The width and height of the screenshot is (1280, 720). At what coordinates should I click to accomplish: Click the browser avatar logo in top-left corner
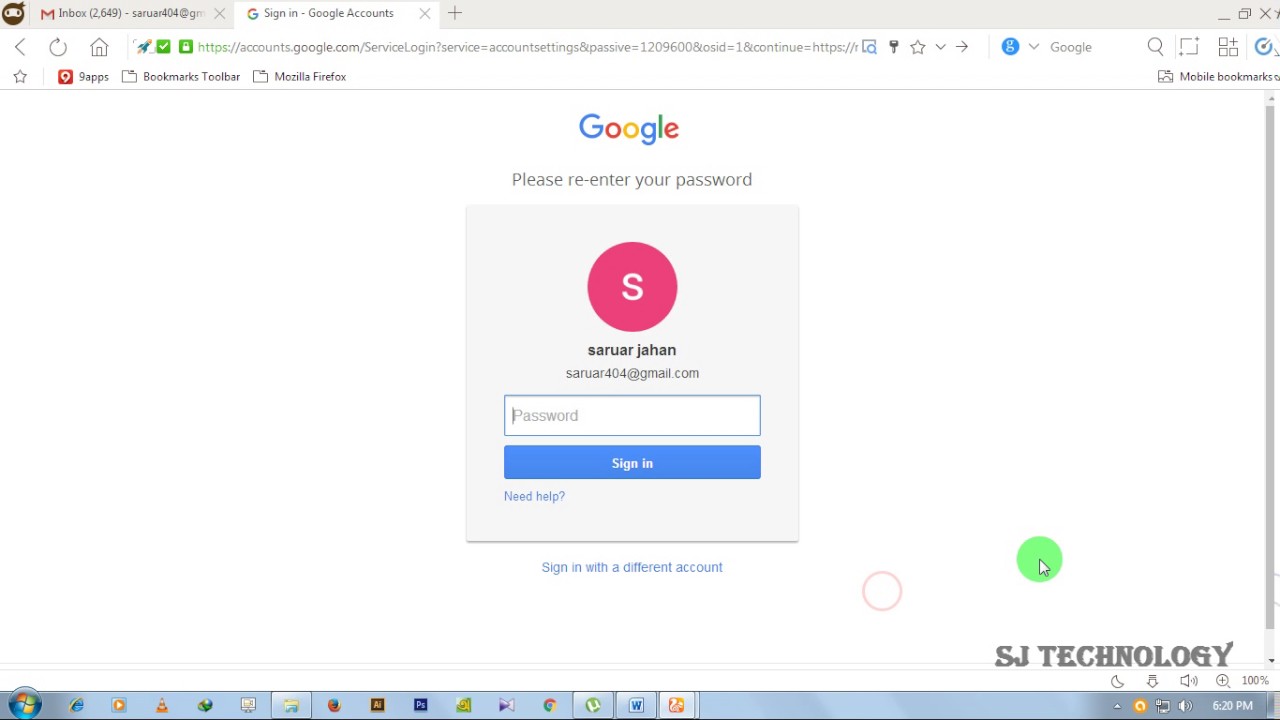(x=14, y=13)
